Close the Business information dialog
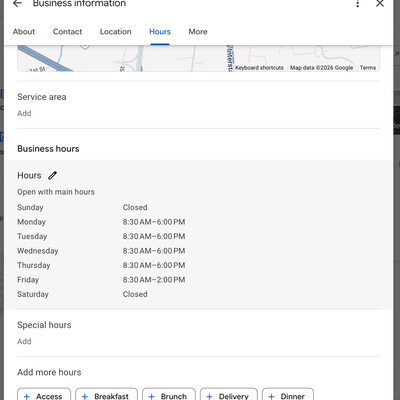Viewport: 400px width, 400px height. [x=380, y=4]
